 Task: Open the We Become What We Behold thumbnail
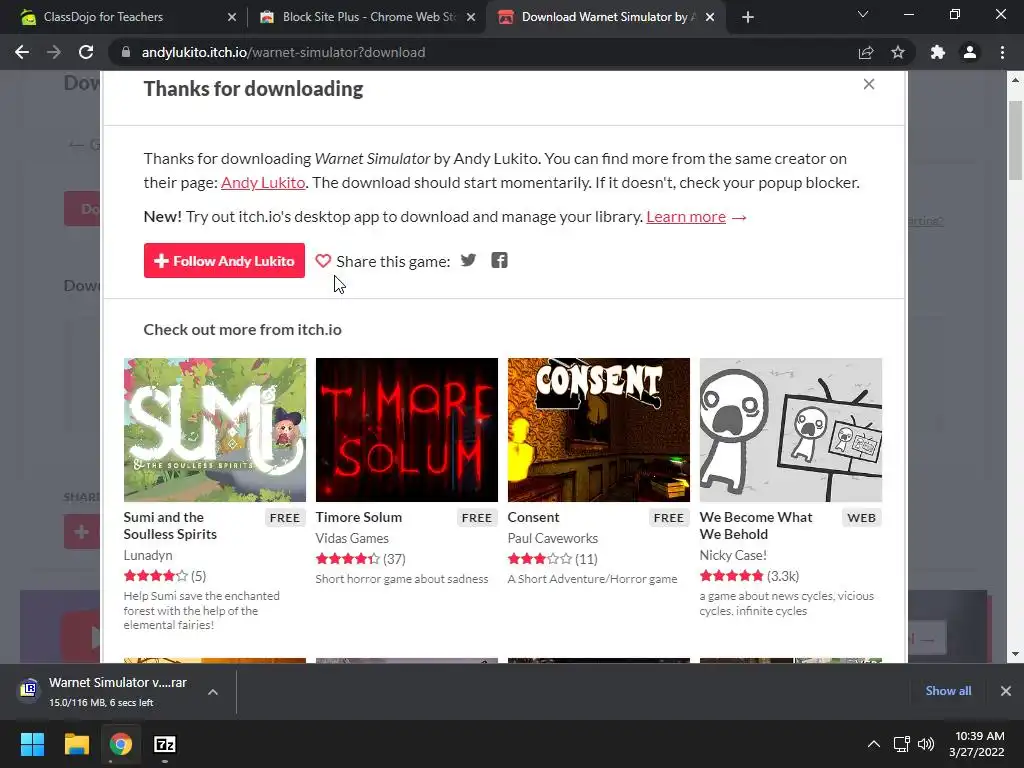pos(791,430)
